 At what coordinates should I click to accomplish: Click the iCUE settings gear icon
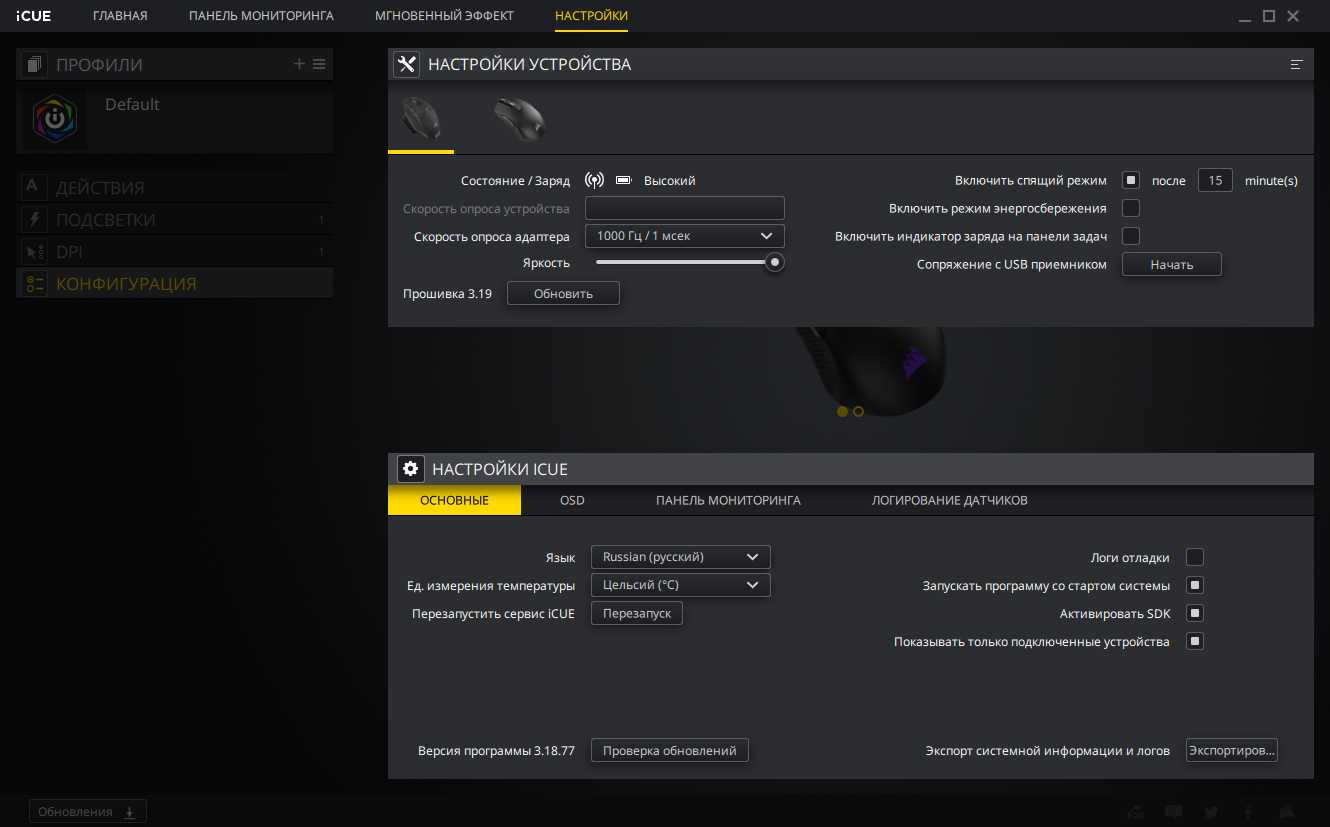[x=410, y=469]
